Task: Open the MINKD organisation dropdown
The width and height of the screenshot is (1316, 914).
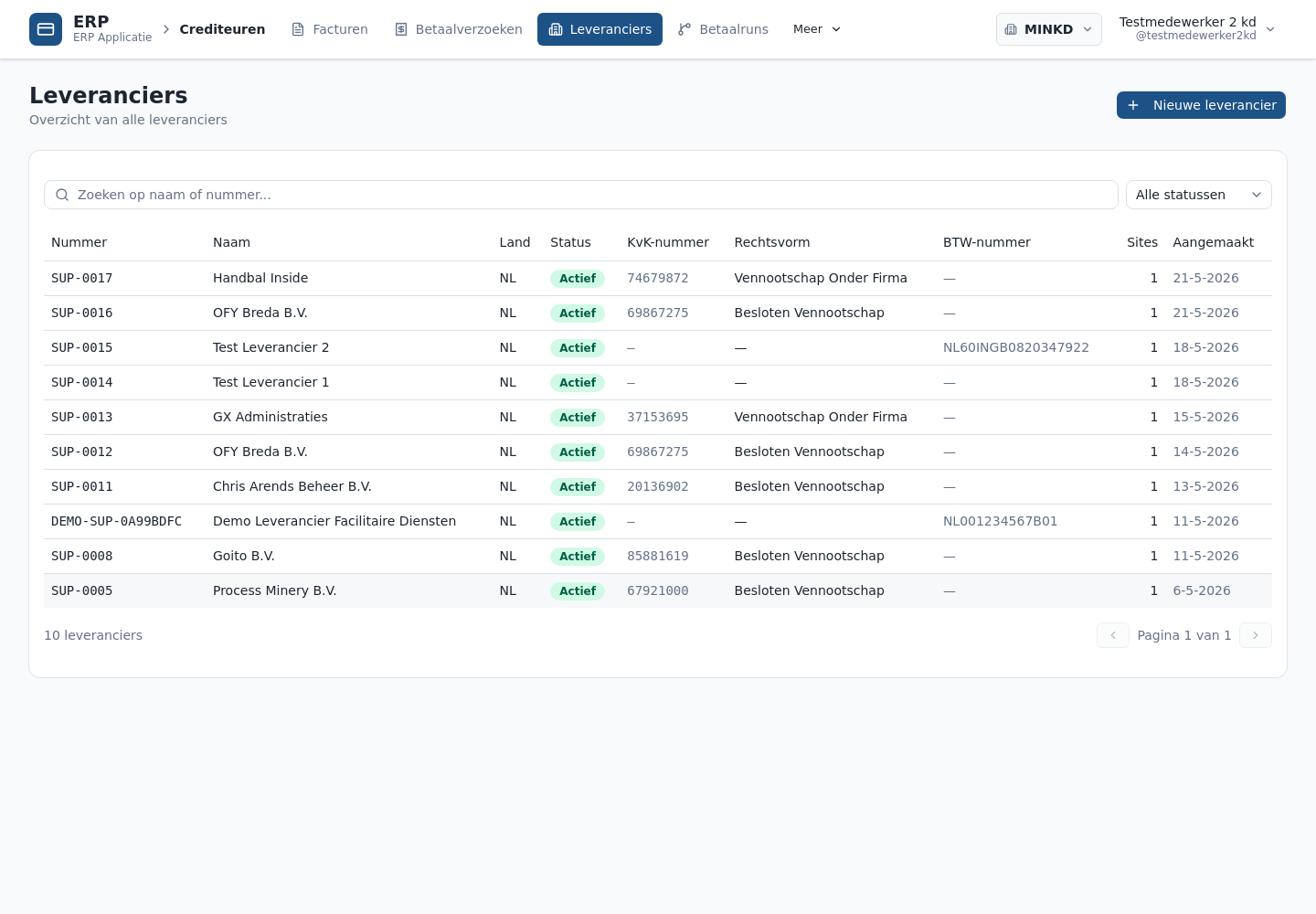Action: [1049, 29]
